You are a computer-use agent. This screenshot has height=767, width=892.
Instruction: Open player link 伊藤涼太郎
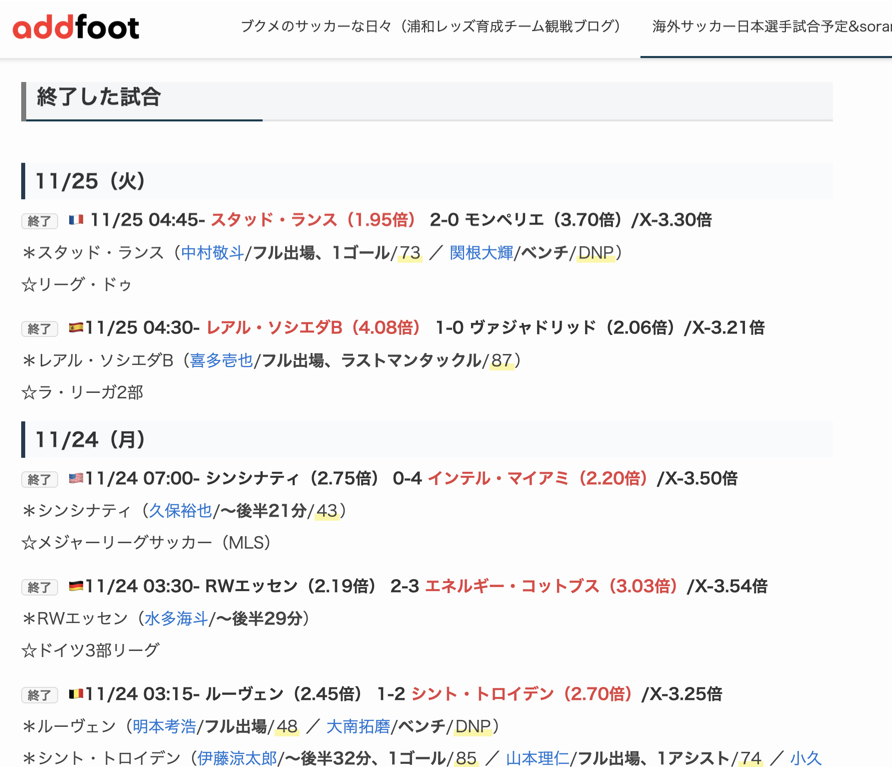(237, 759)
